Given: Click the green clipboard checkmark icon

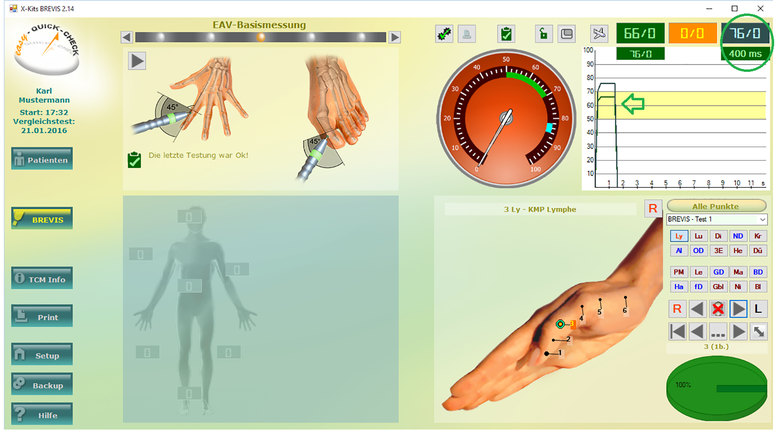Looking at the screenshot, I should point(507,34).
